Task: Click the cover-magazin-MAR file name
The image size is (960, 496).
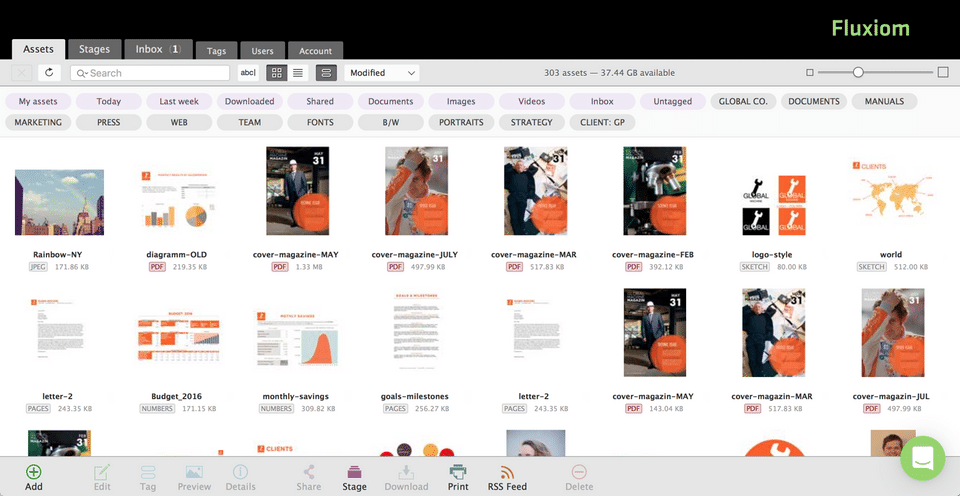Action: pos(771,397)
